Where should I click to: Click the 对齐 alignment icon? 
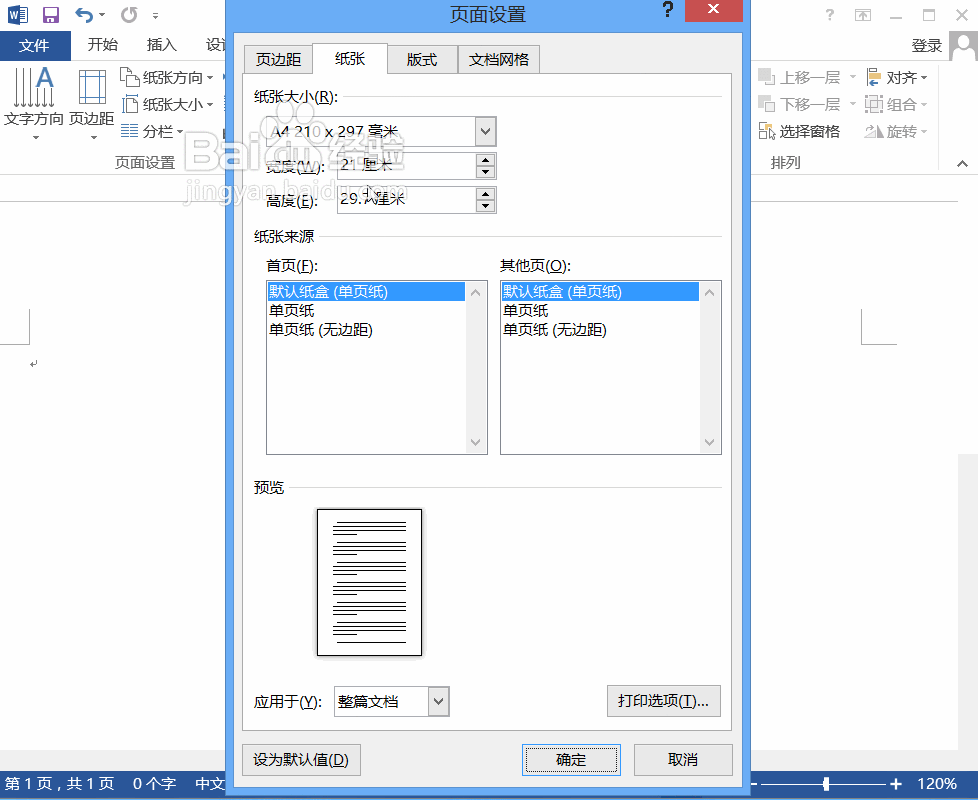[895, 77]
